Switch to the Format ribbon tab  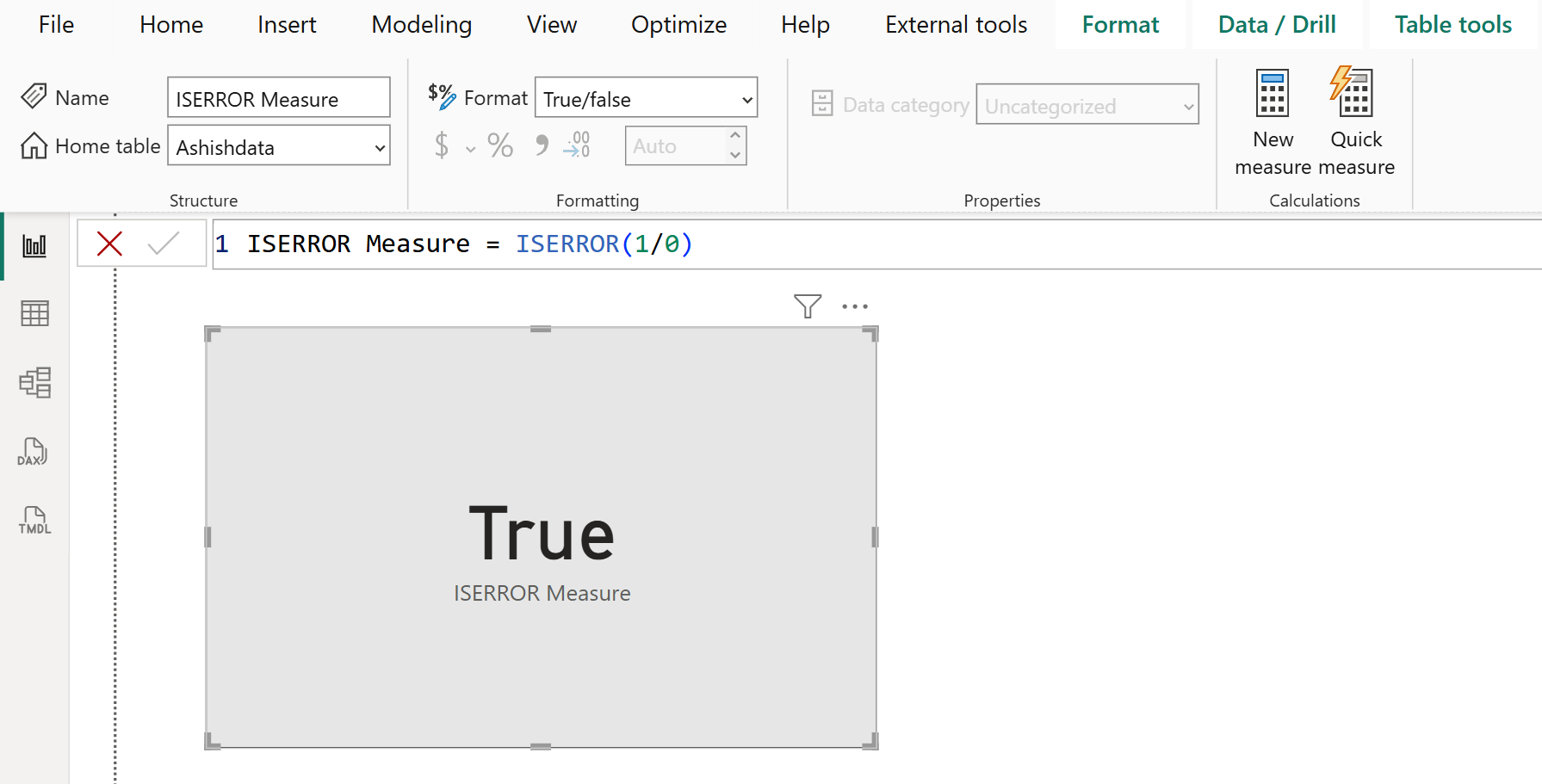point(1120,24)
